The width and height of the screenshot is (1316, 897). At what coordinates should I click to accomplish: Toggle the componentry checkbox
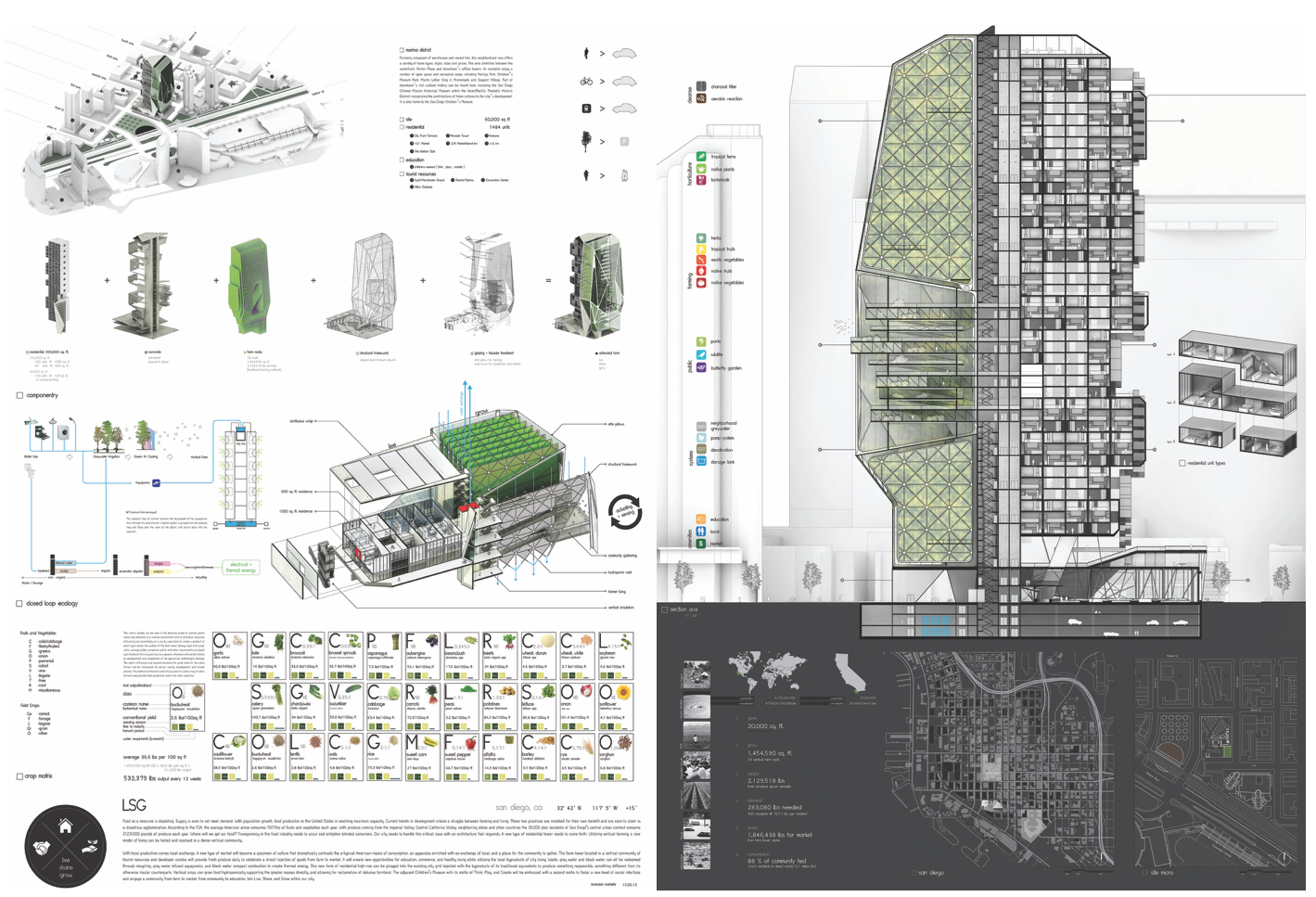pyautogui.click(x=19, y=395)
